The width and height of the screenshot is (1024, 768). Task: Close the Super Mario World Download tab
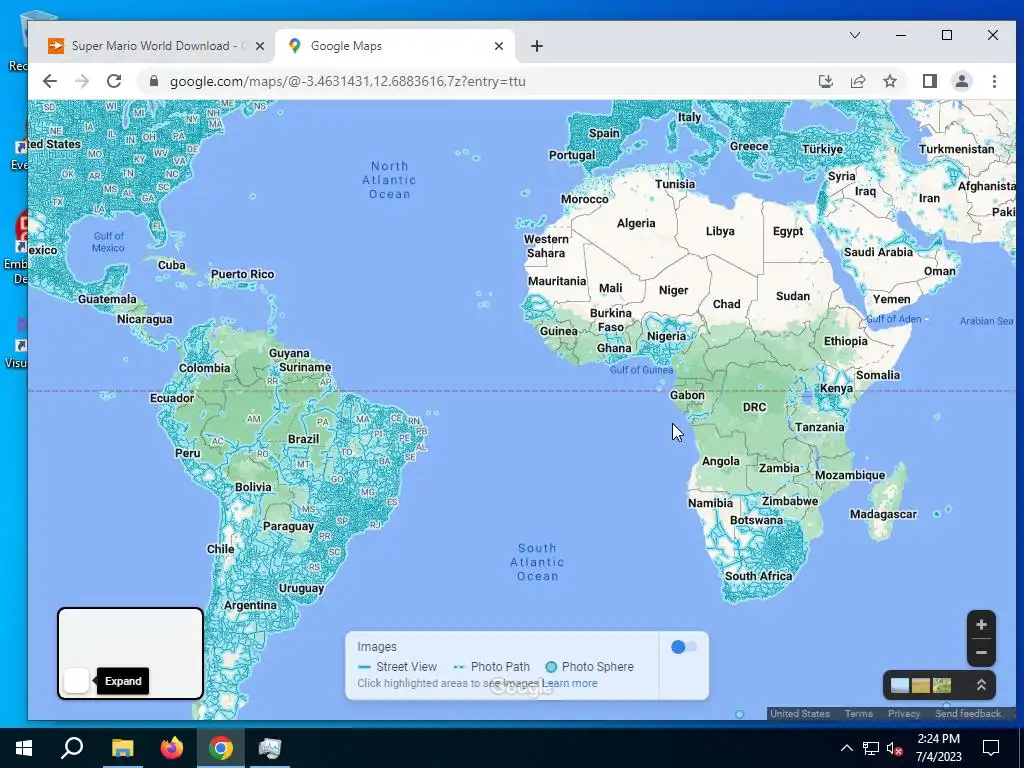pyautogui.click(x=260, y=46)
